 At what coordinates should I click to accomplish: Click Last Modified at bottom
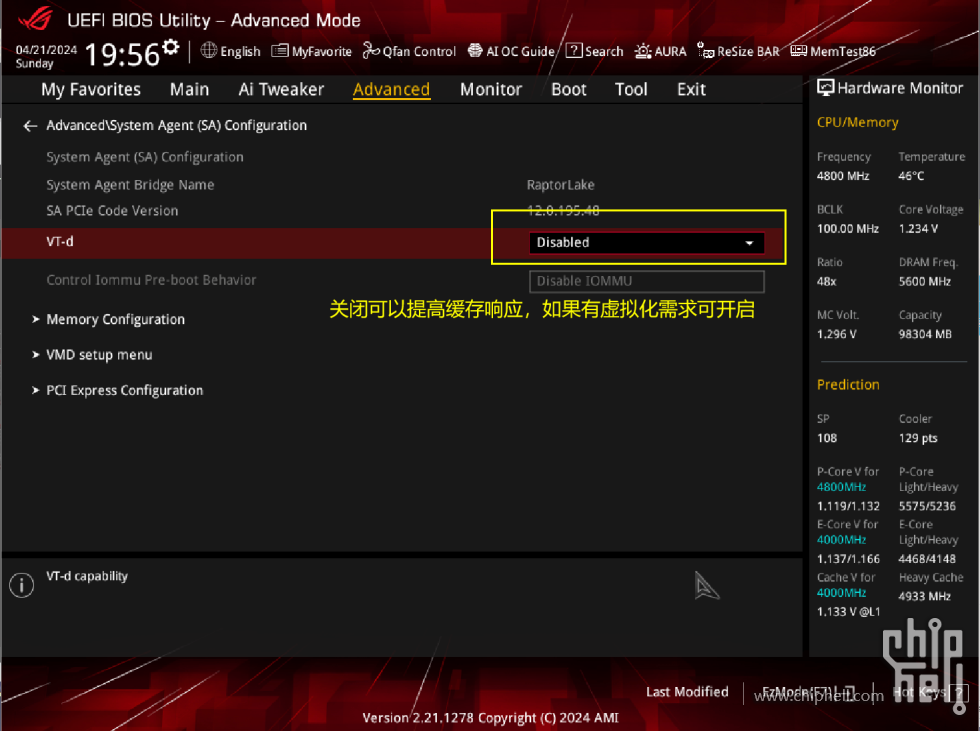tap(688, 692)
